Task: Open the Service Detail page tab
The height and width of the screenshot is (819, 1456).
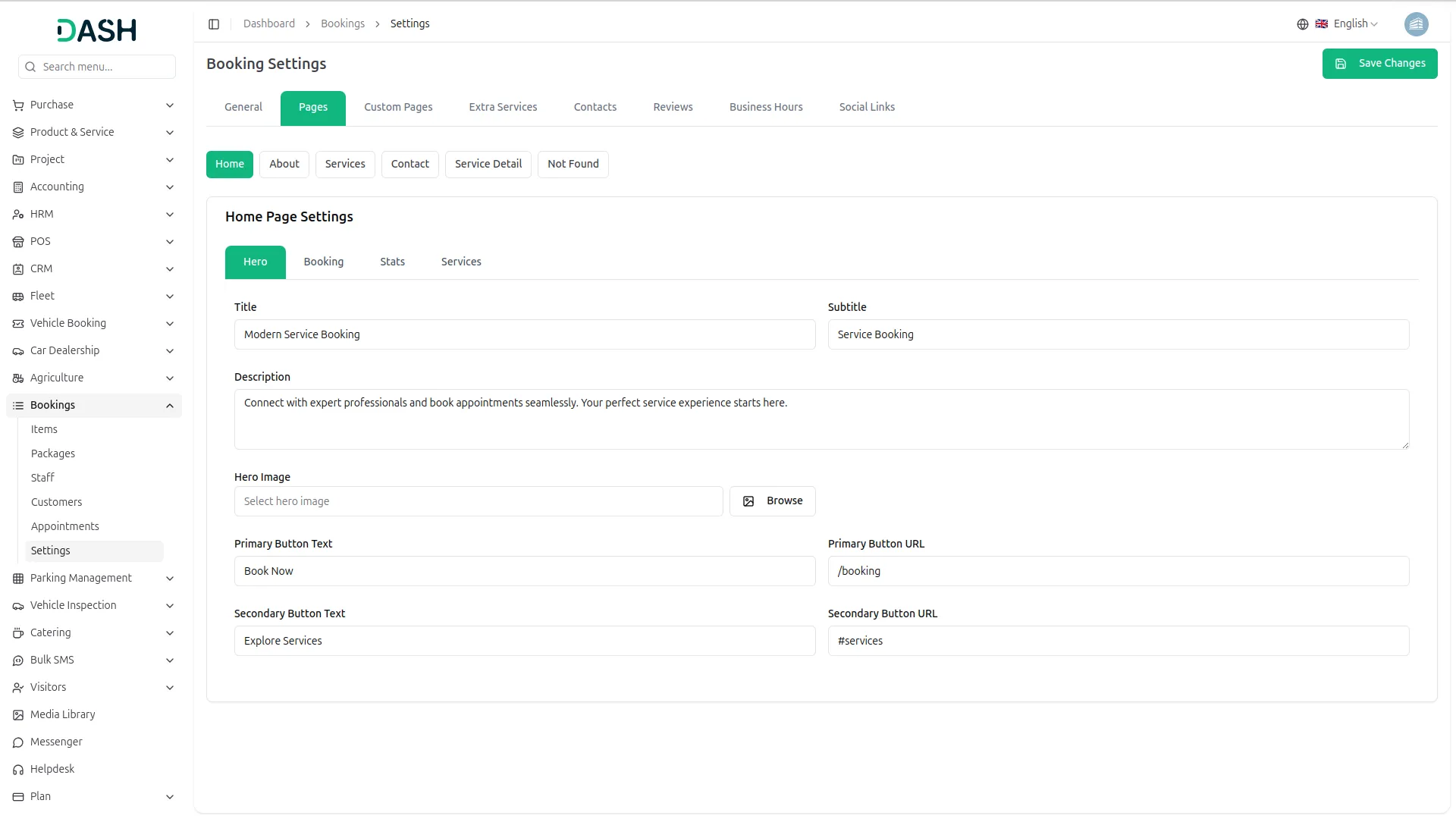Action: click(x=488, y=165)
